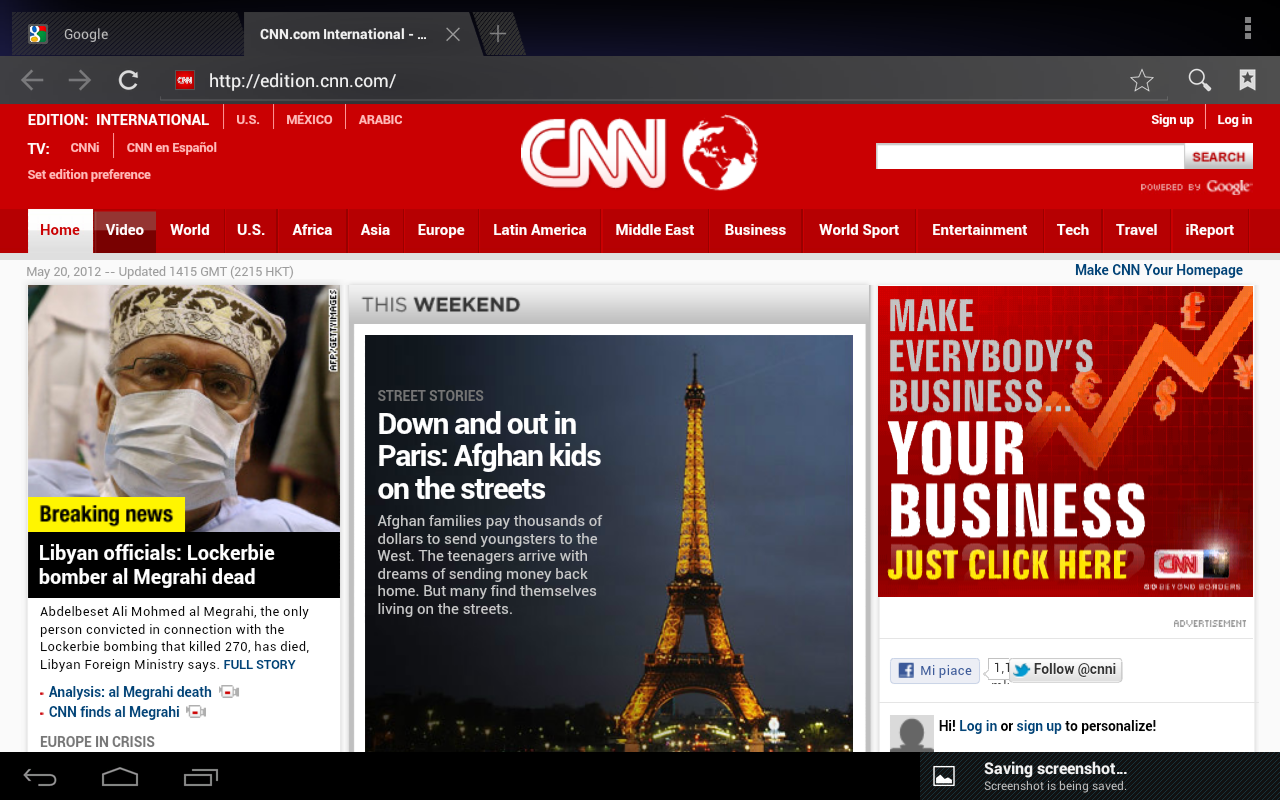Open the Latin America section
The image size is (1280, 800).
tap(540, 230)
